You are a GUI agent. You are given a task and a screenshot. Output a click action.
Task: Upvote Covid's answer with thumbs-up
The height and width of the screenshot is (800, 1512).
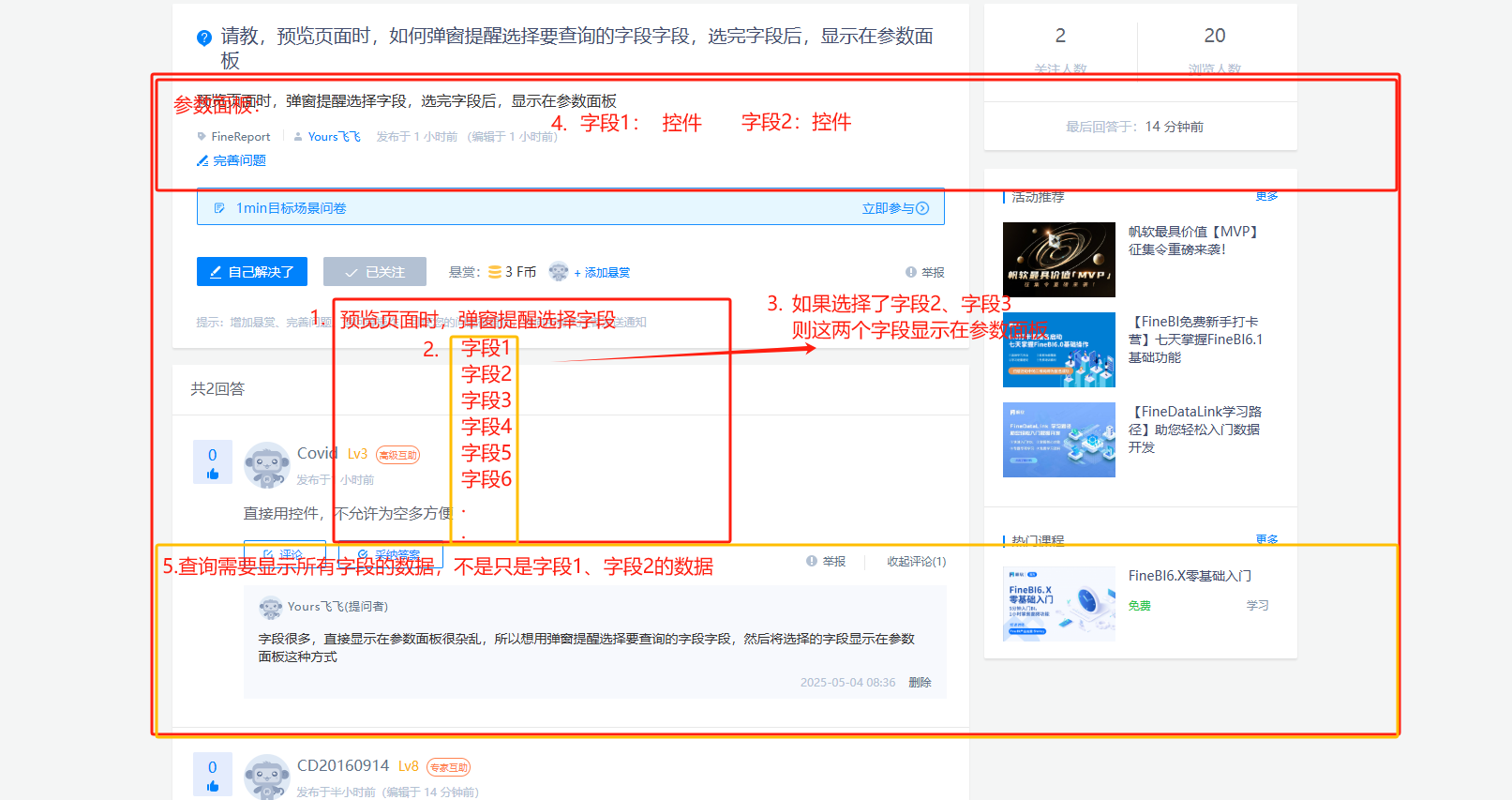213,474
